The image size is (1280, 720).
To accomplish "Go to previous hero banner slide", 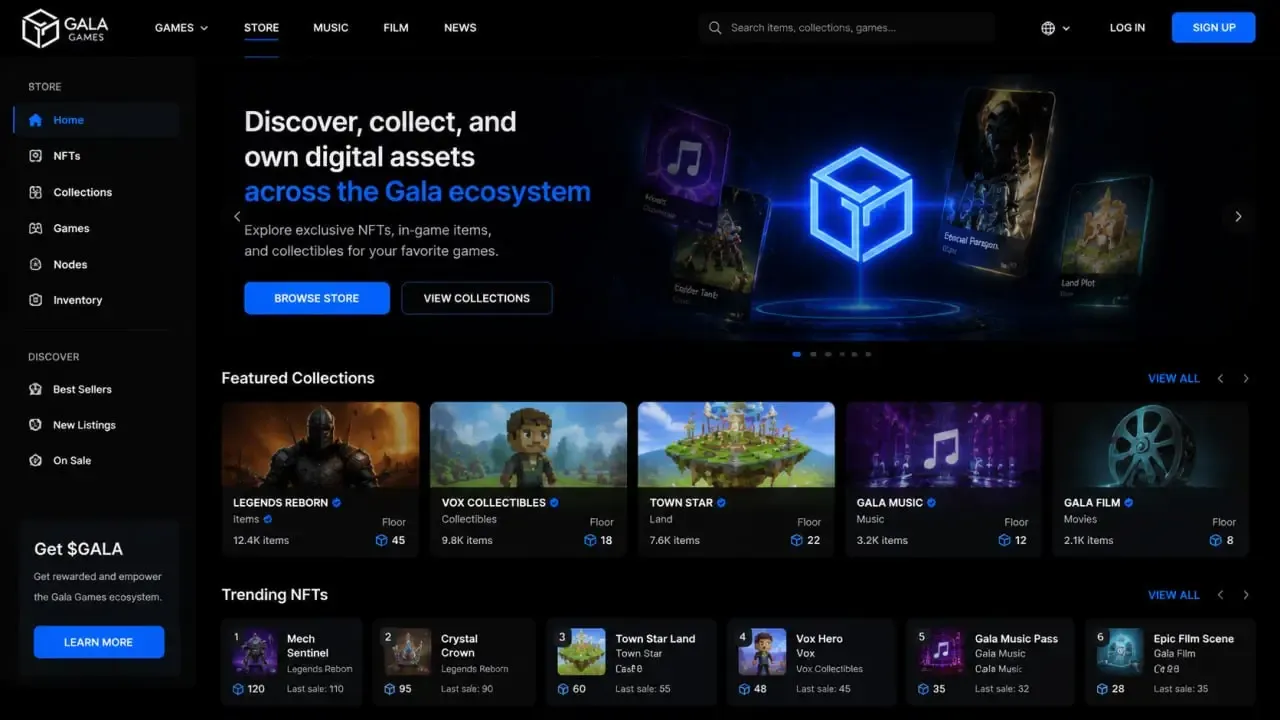I will pyautogui.click(x=237, y=216).
